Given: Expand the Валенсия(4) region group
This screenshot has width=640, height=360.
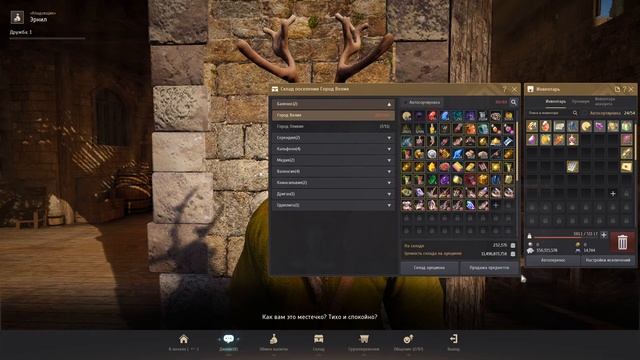Looking at the screenshot, I should (x=333, y=171).
